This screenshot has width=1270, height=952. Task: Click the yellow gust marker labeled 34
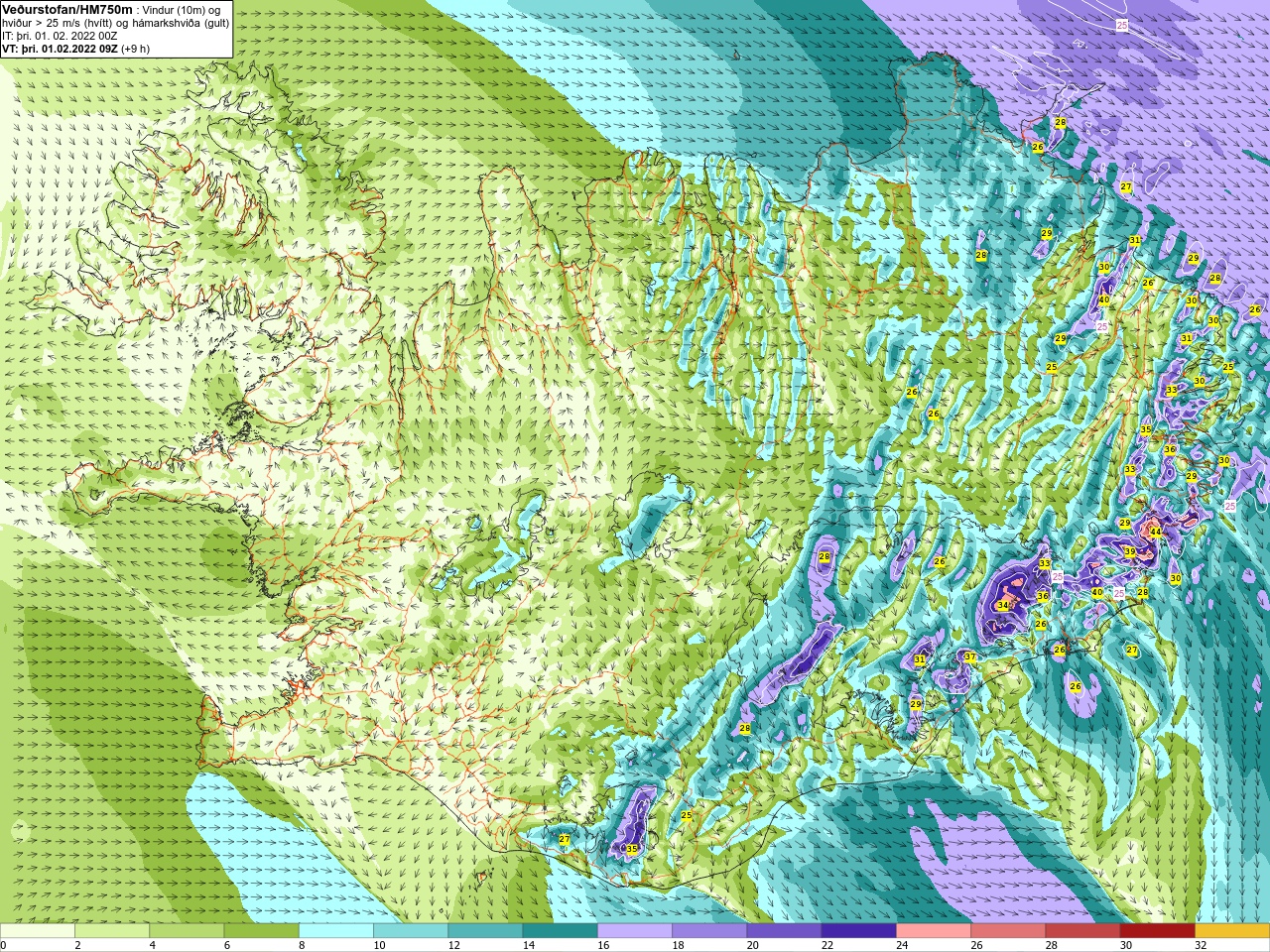click(1003, 605)
